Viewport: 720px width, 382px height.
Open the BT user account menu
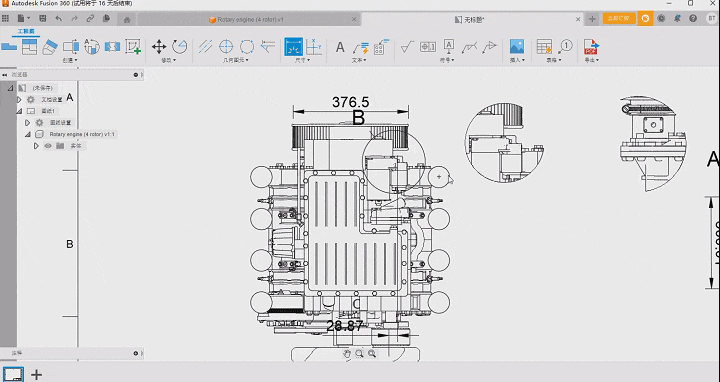coord(711,19)
